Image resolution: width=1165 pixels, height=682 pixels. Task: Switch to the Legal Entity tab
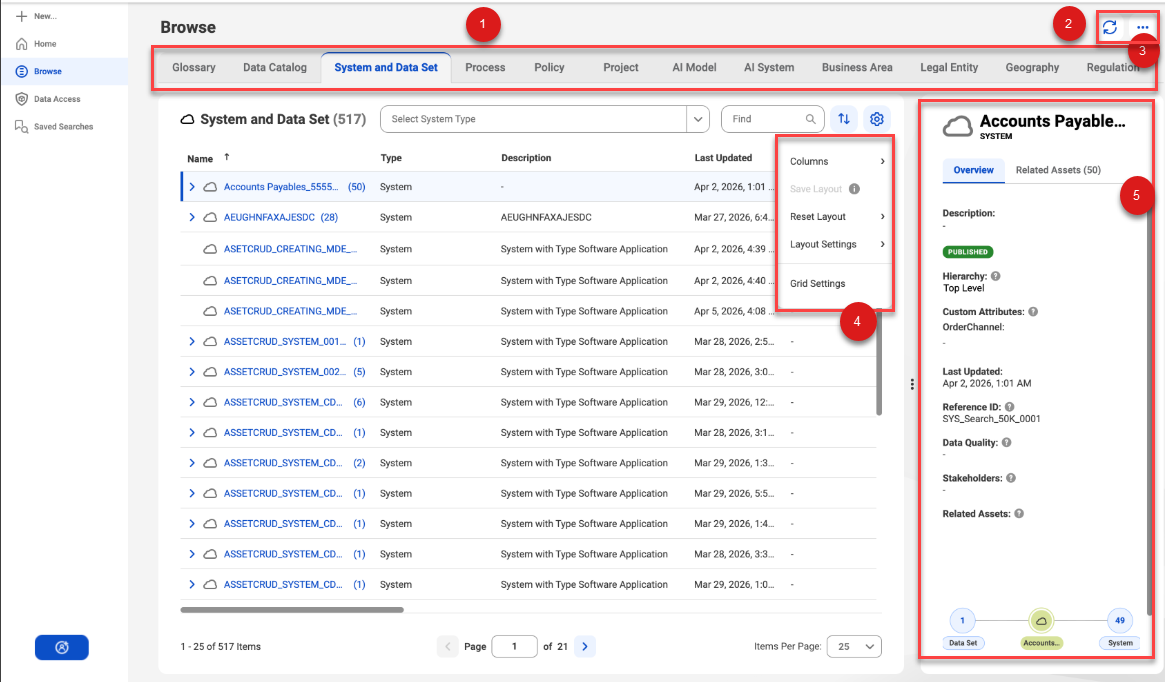tap(949, 68)
